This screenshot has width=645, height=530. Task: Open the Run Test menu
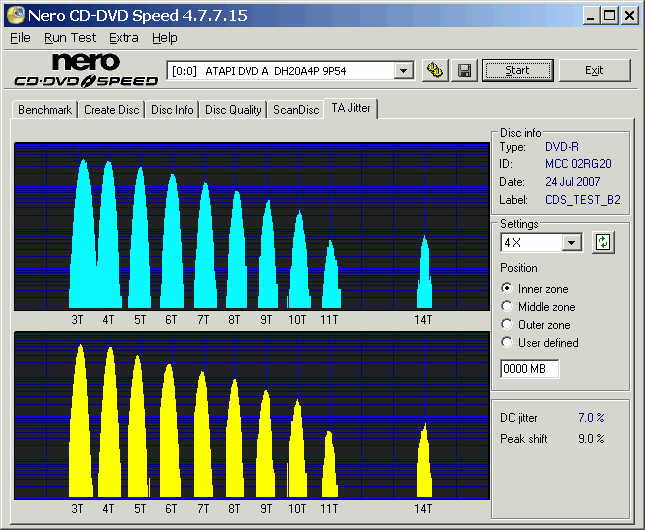pos(69,38)
